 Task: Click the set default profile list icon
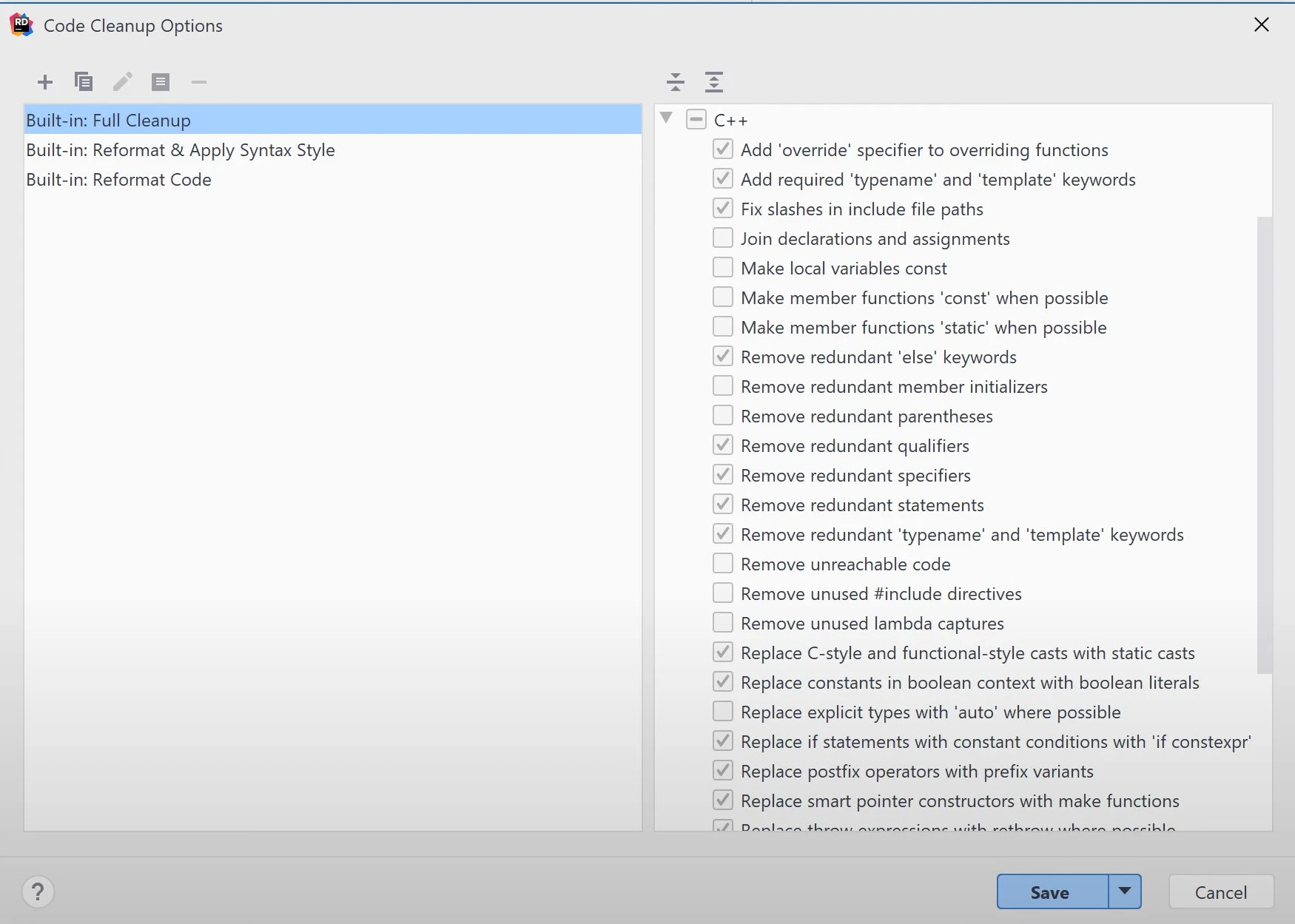[161, 82]
